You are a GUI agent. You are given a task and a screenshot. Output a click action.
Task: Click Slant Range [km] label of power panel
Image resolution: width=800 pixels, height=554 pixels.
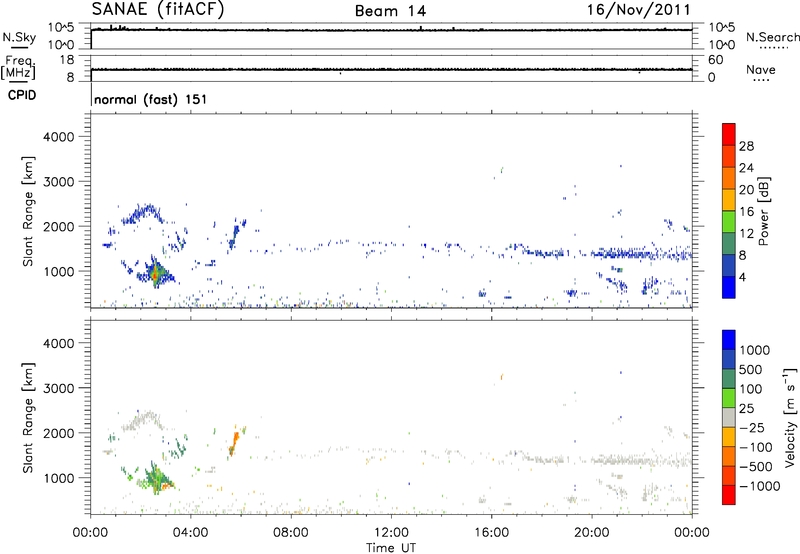pos(28,211)
